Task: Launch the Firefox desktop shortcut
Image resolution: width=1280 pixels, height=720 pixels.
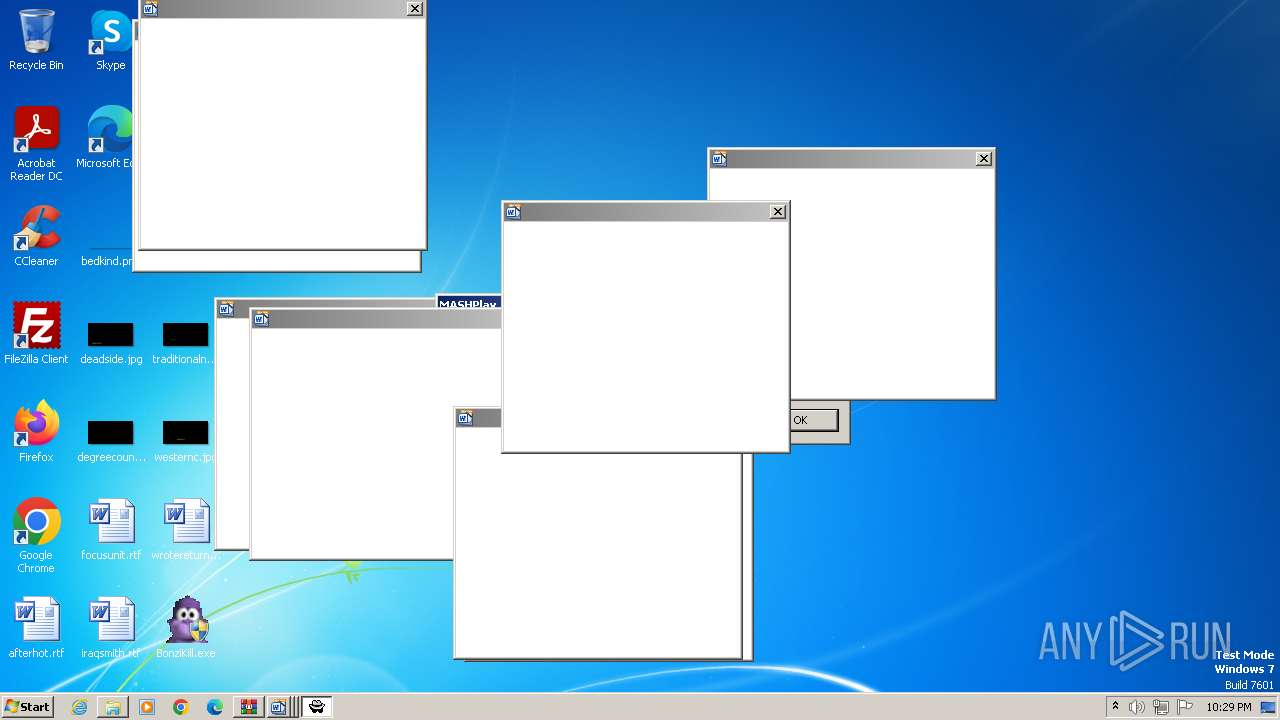Action: (36, 432)
